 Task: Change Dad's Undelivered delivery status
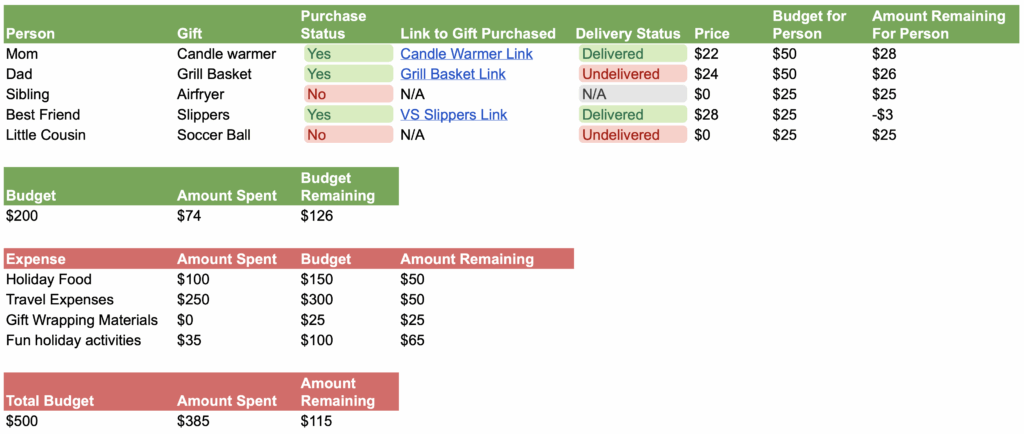[632, 74]
